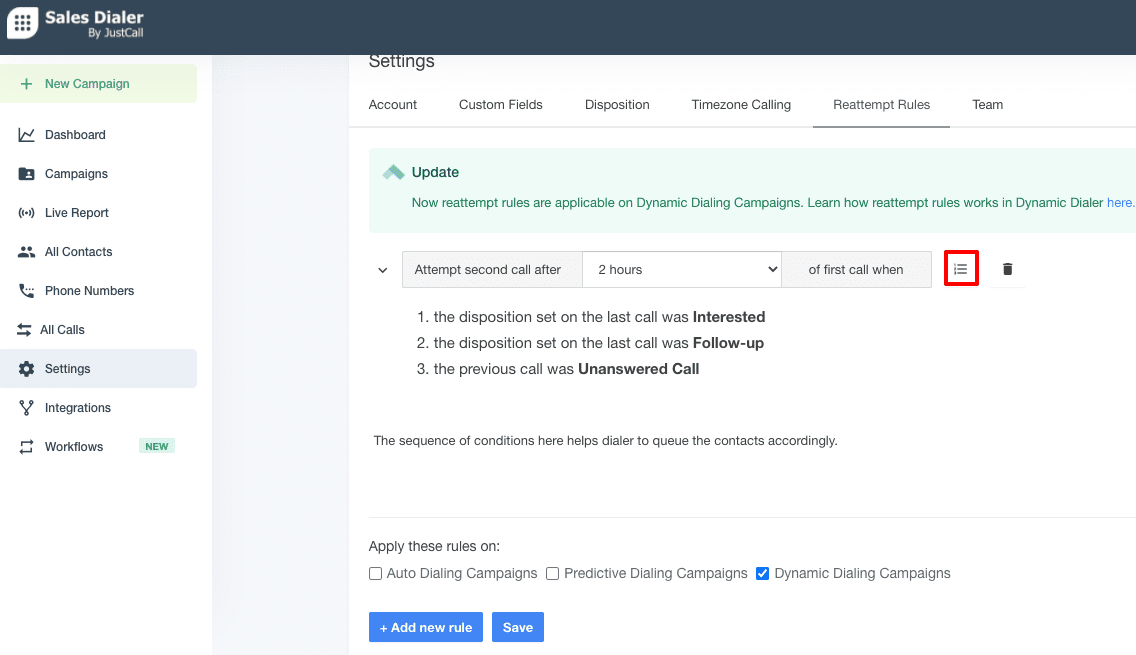Open the Disposition settings tab
Viewport: 1136px width, 655px height.
617,104
